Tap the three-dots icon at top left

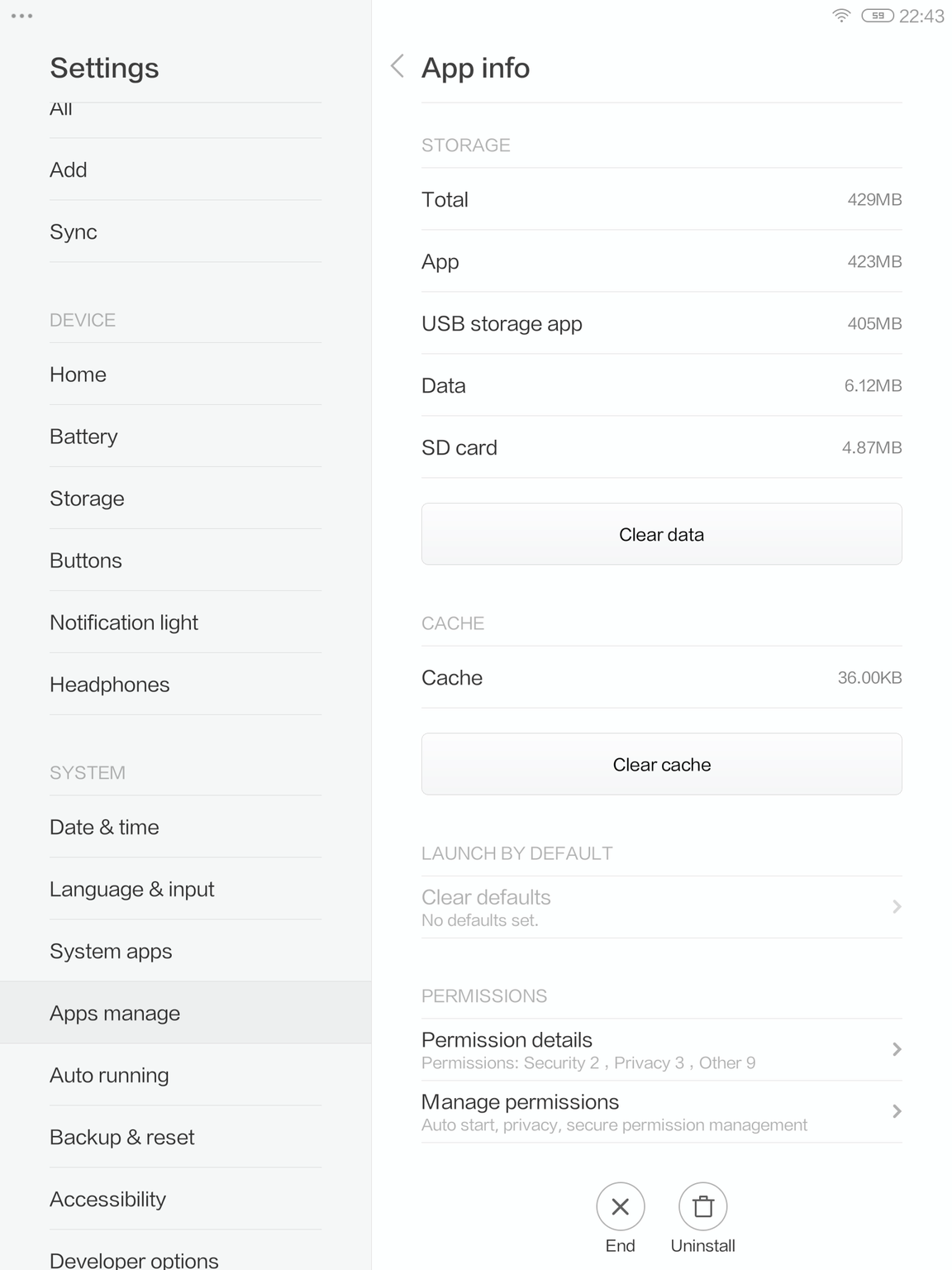22,16
